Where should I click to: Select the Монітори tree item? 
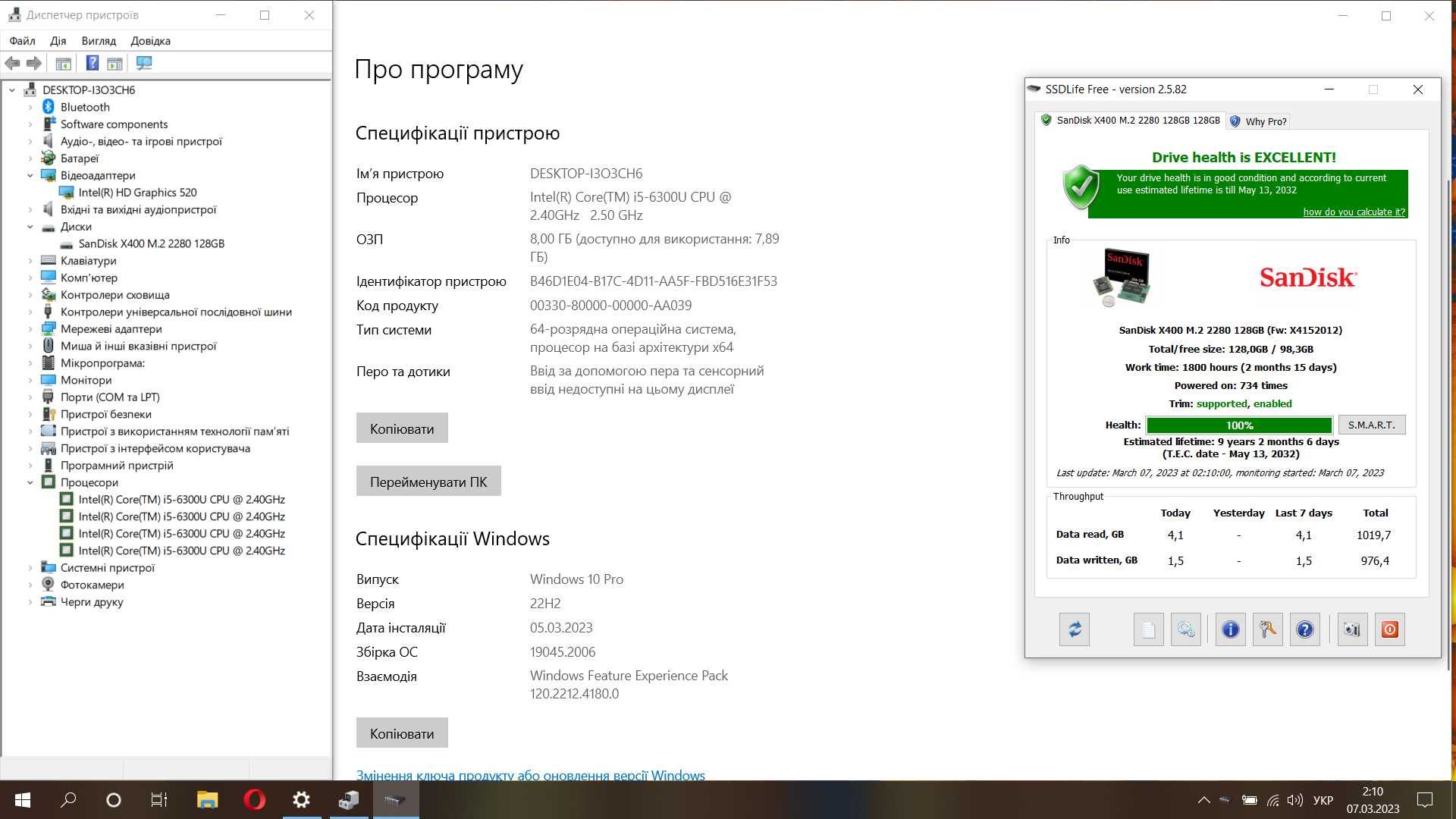pyautogui.click(x=86, y=381)
